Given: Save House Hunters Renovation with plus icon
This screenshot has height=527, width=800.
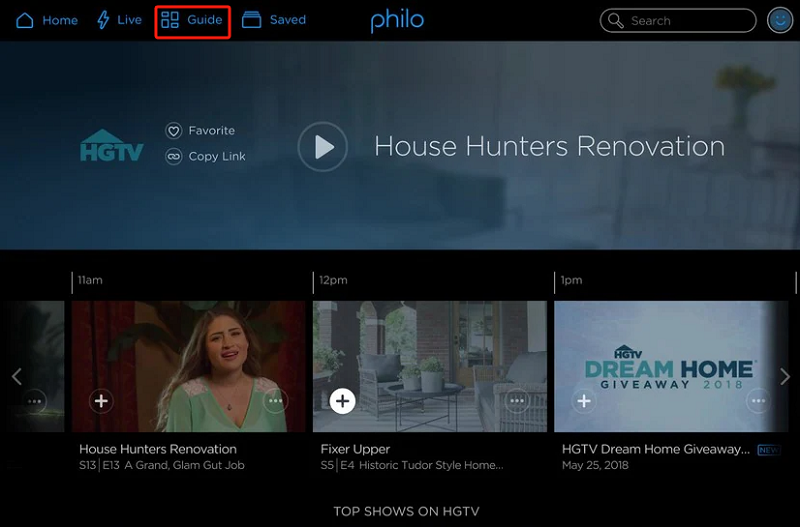Looking at the screenshot, I should click(x=101, y=401).
